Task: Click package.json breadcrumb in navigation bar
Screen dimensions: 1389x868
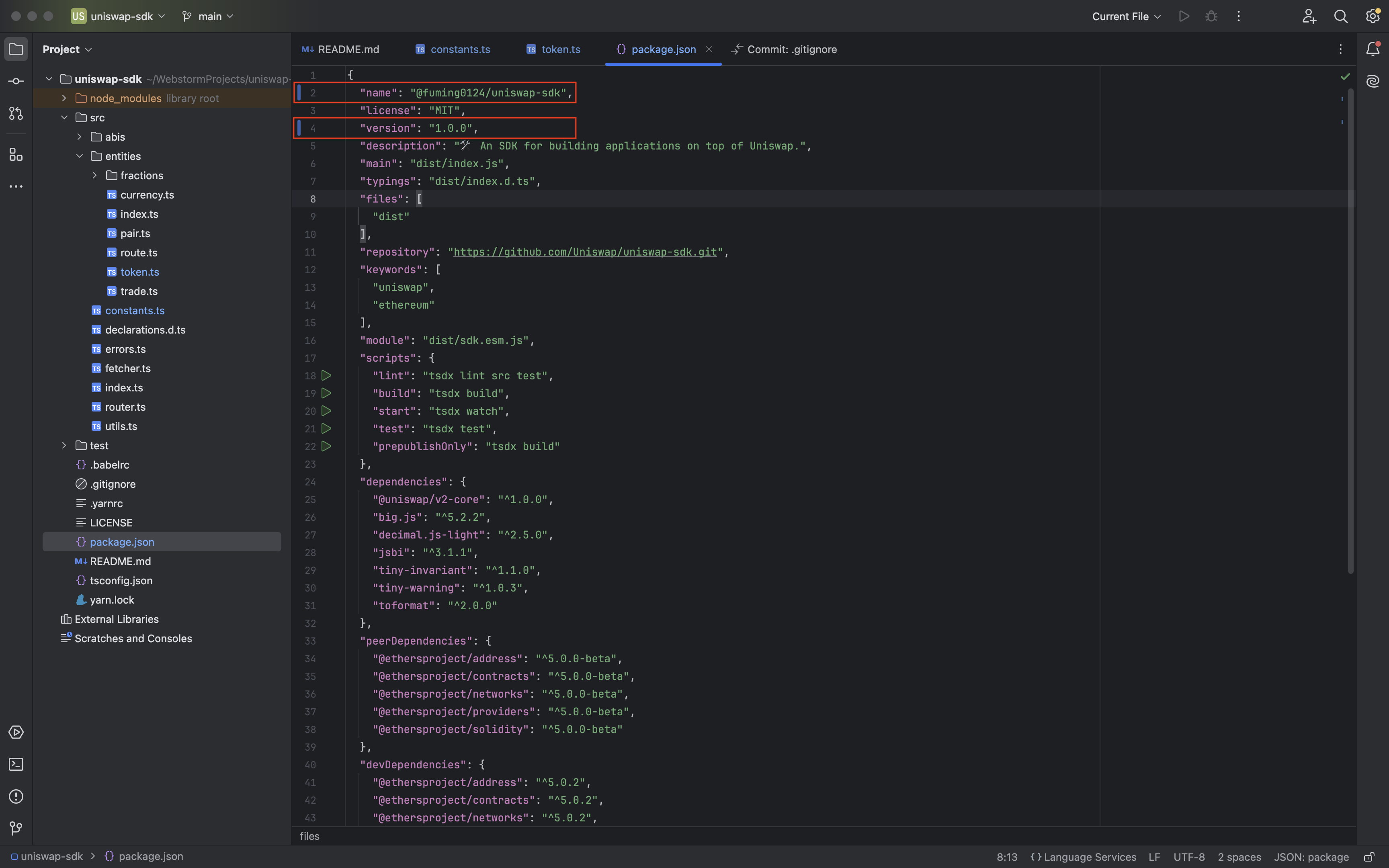Action: click(144, 856)
